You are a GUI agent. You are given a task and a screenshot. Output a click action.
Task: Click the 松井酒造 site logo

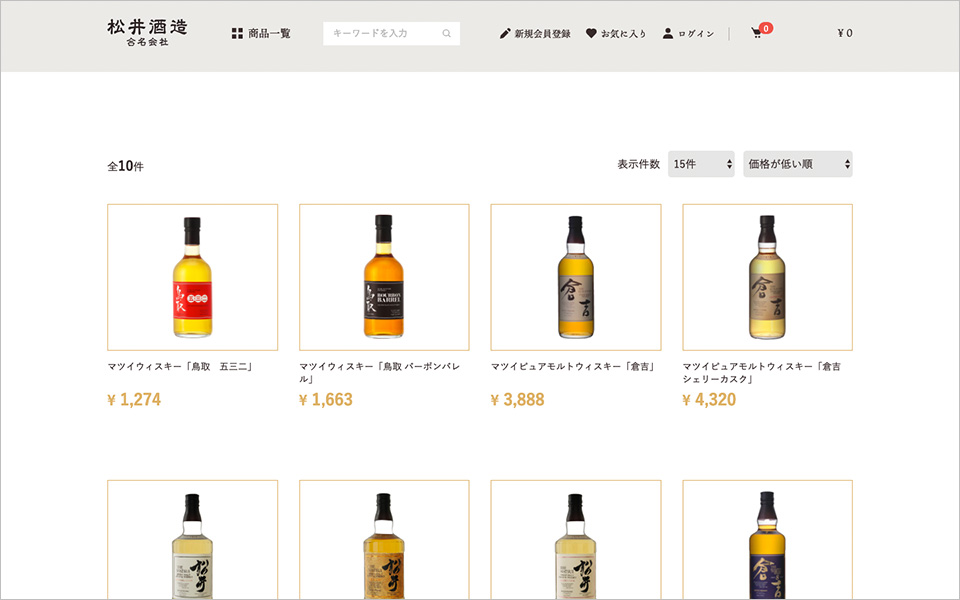point(147,32)
